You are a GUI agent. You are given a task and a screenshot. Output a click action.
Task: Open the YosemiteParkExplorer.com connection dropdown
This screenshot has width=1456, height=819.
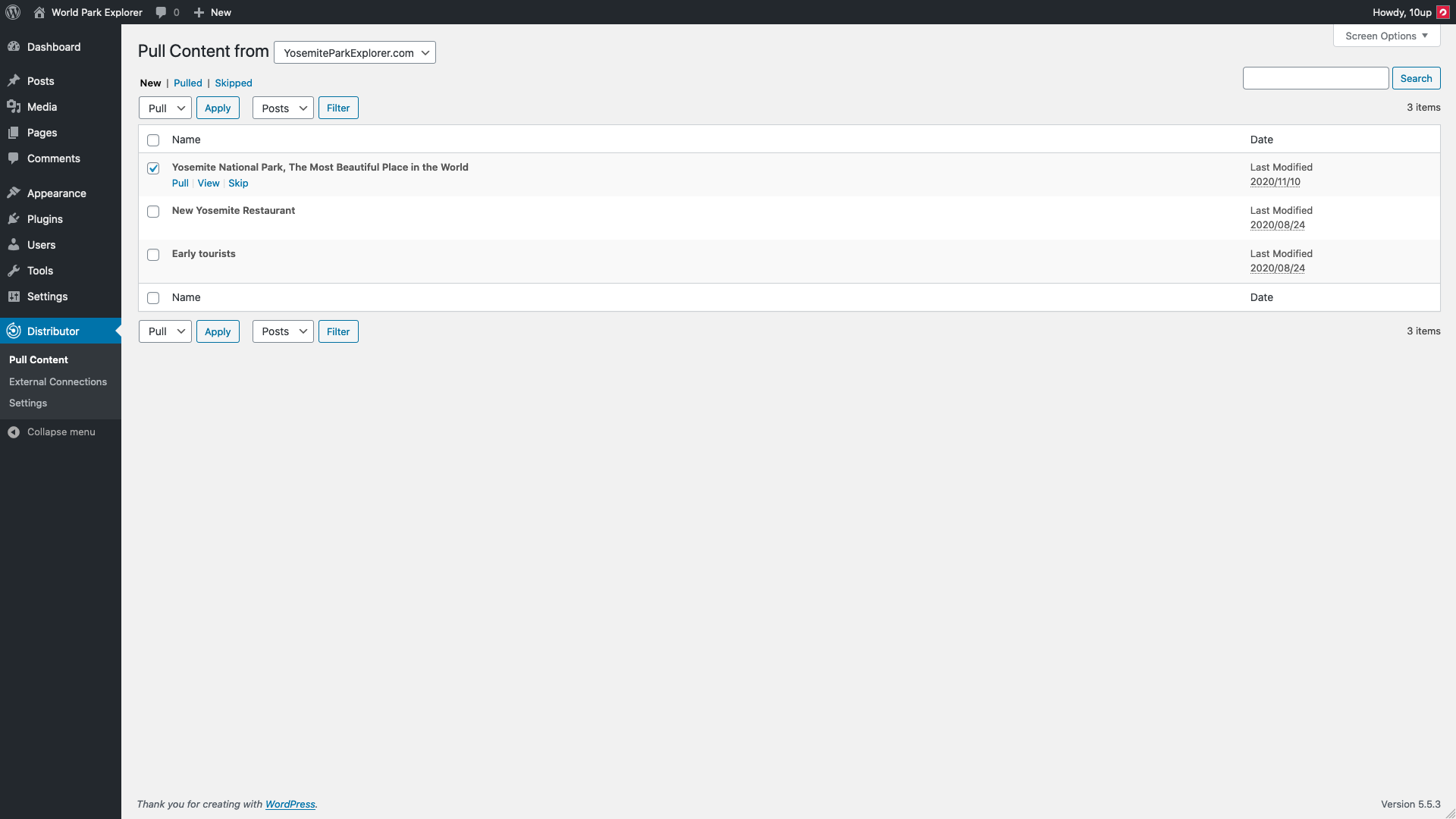coord(354,53)
